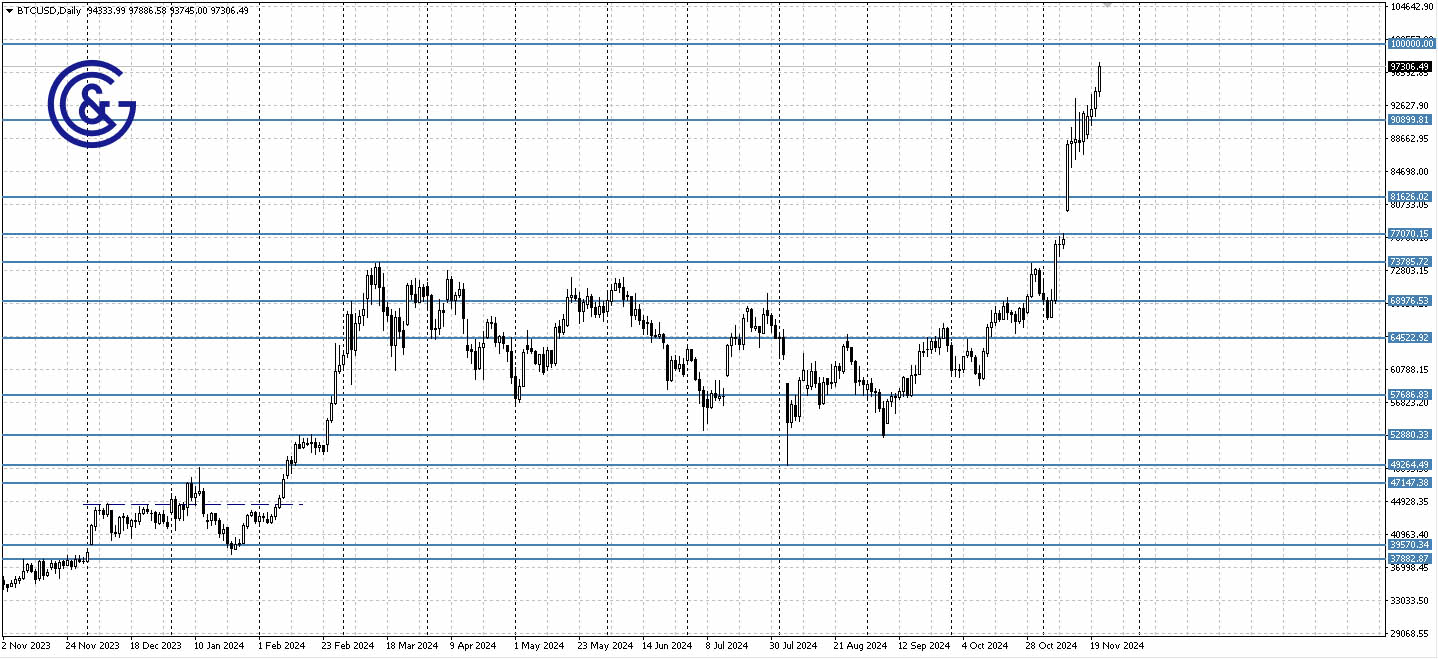Click the 68976.53 horizontal line label
The image size is (1438, 659).
click(1410, 301)
